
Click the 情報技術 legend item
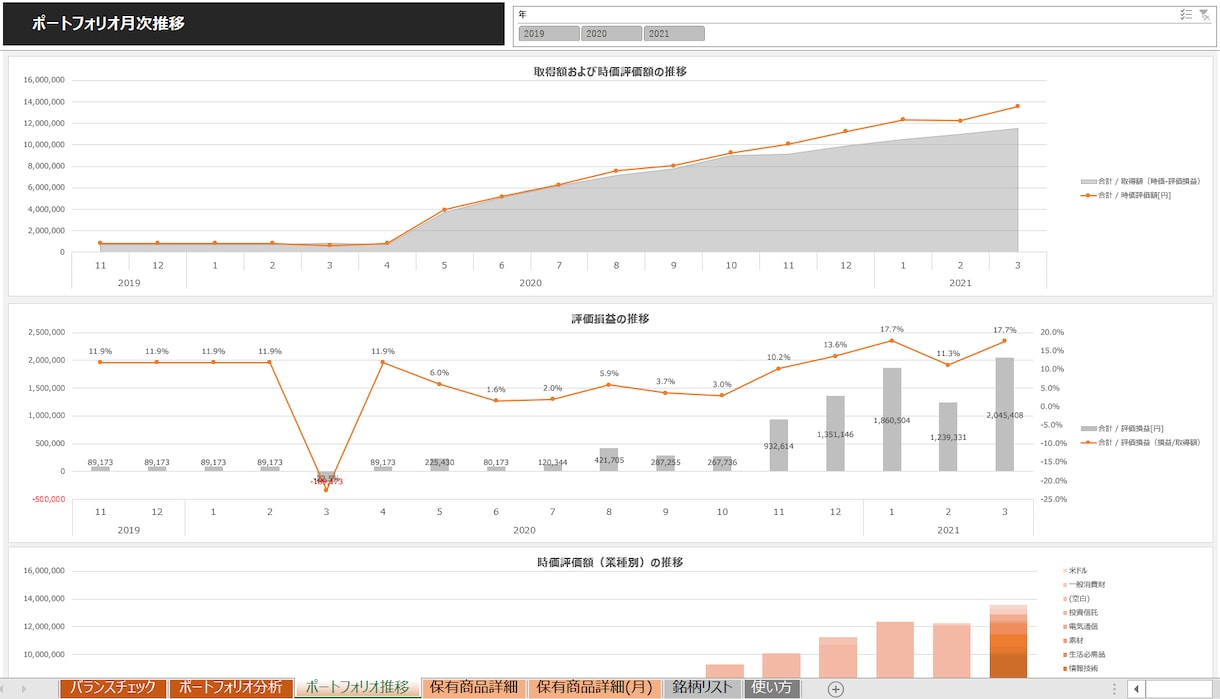(1080, 668)
